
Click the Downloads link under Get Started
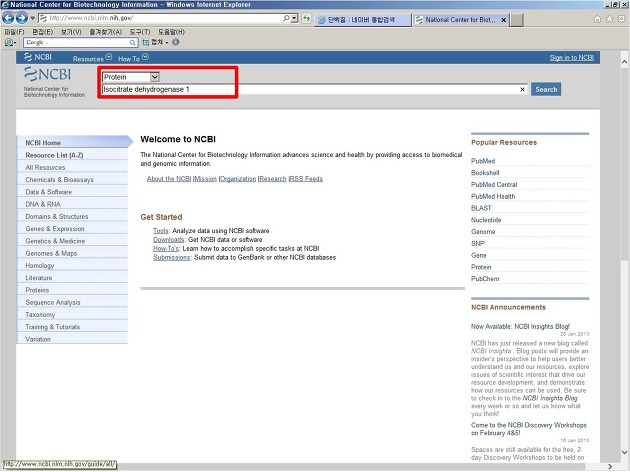click(x=169, y=239)
